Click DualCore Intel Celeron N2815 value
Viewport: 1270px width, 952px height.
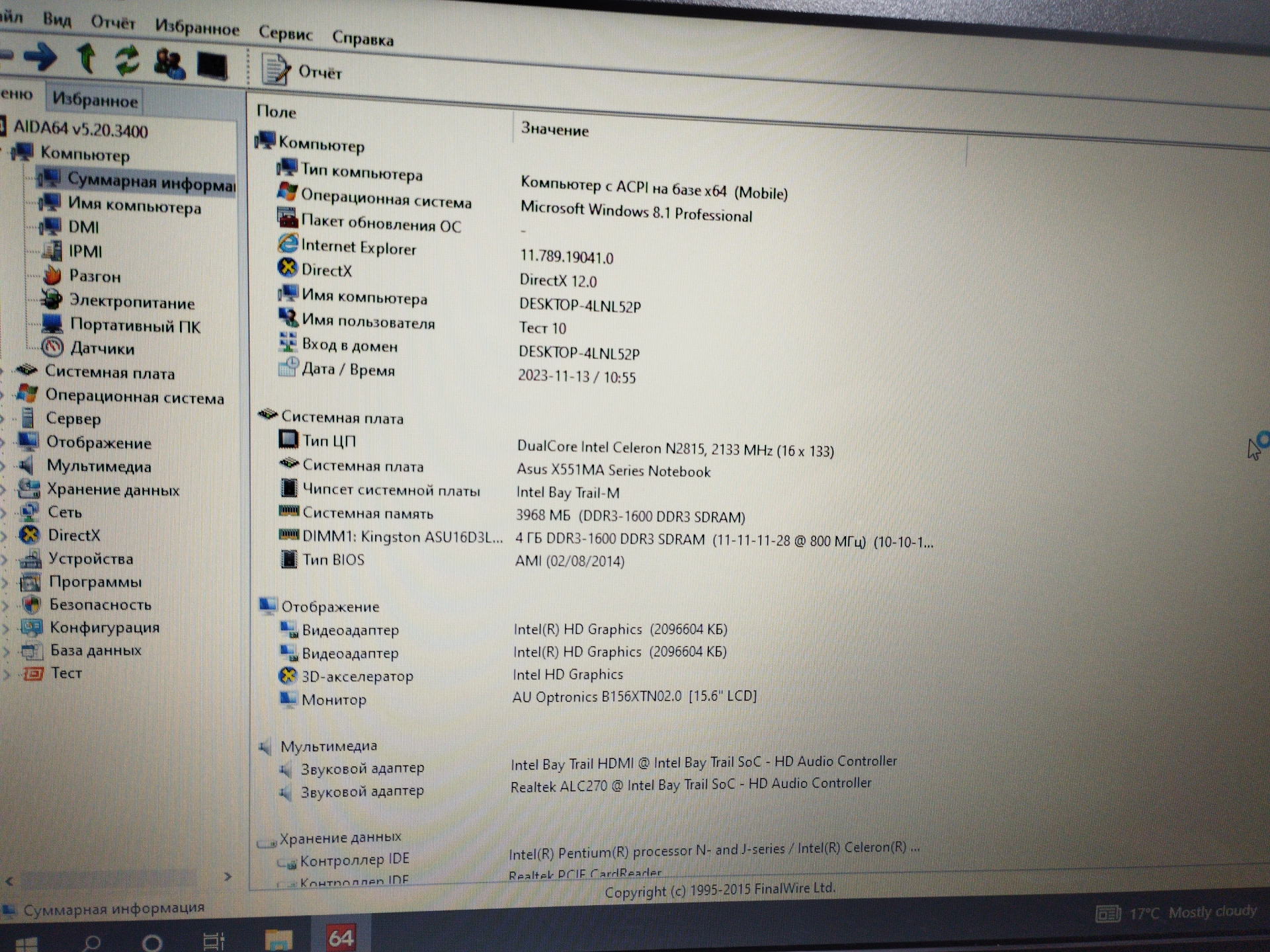point(675,449)
